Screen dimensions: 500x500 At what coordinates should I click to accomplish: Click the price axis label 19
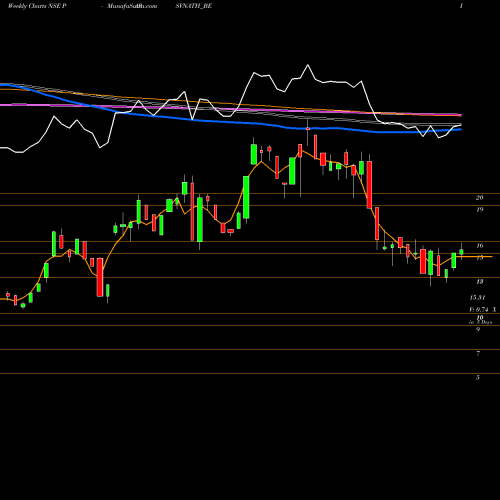479,210
